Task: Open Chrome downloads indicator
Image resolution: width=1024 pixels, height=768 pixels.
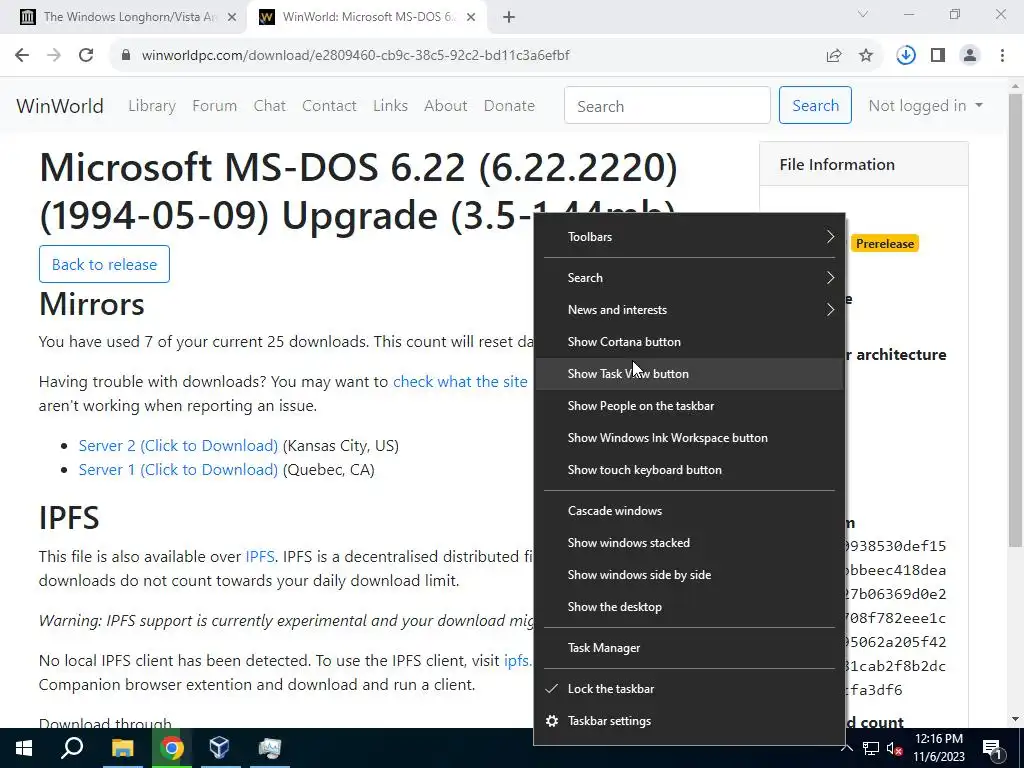Action: (906, 56)
